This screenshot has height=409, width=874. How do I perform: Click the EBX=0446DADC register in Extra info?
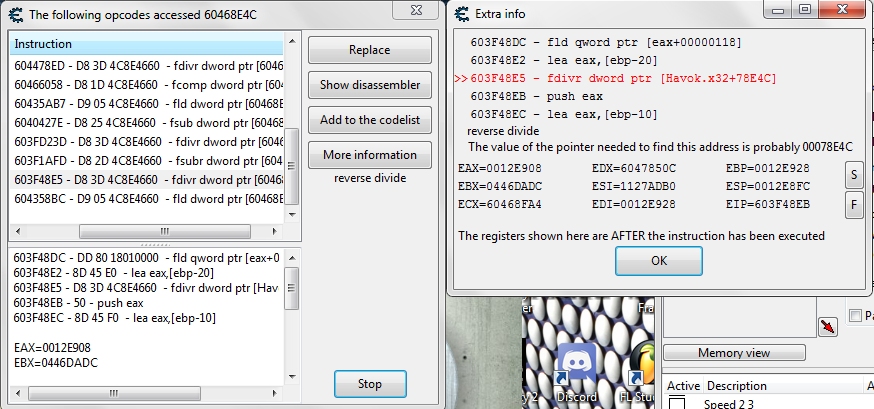[x=500, y=186]
